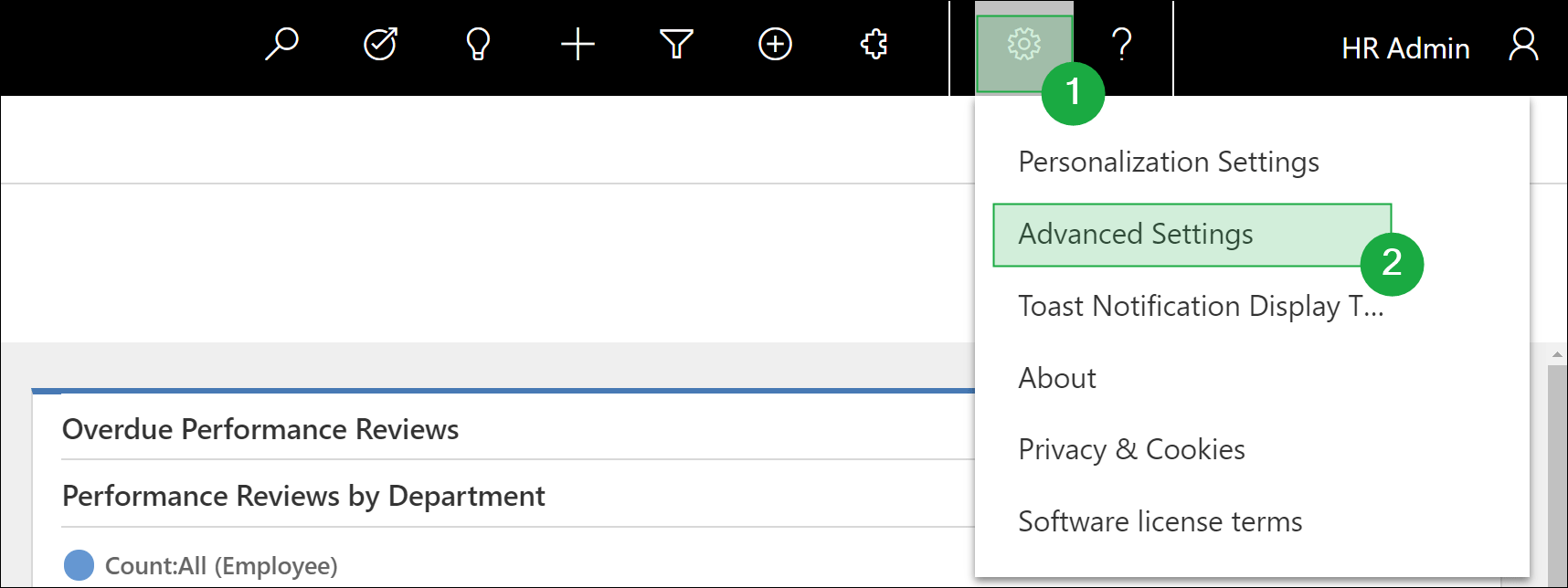The height and width of the screenshot is (588, 1568).
Task: Select Personalization Settings menu item
Action: [x=1168, y=162]
